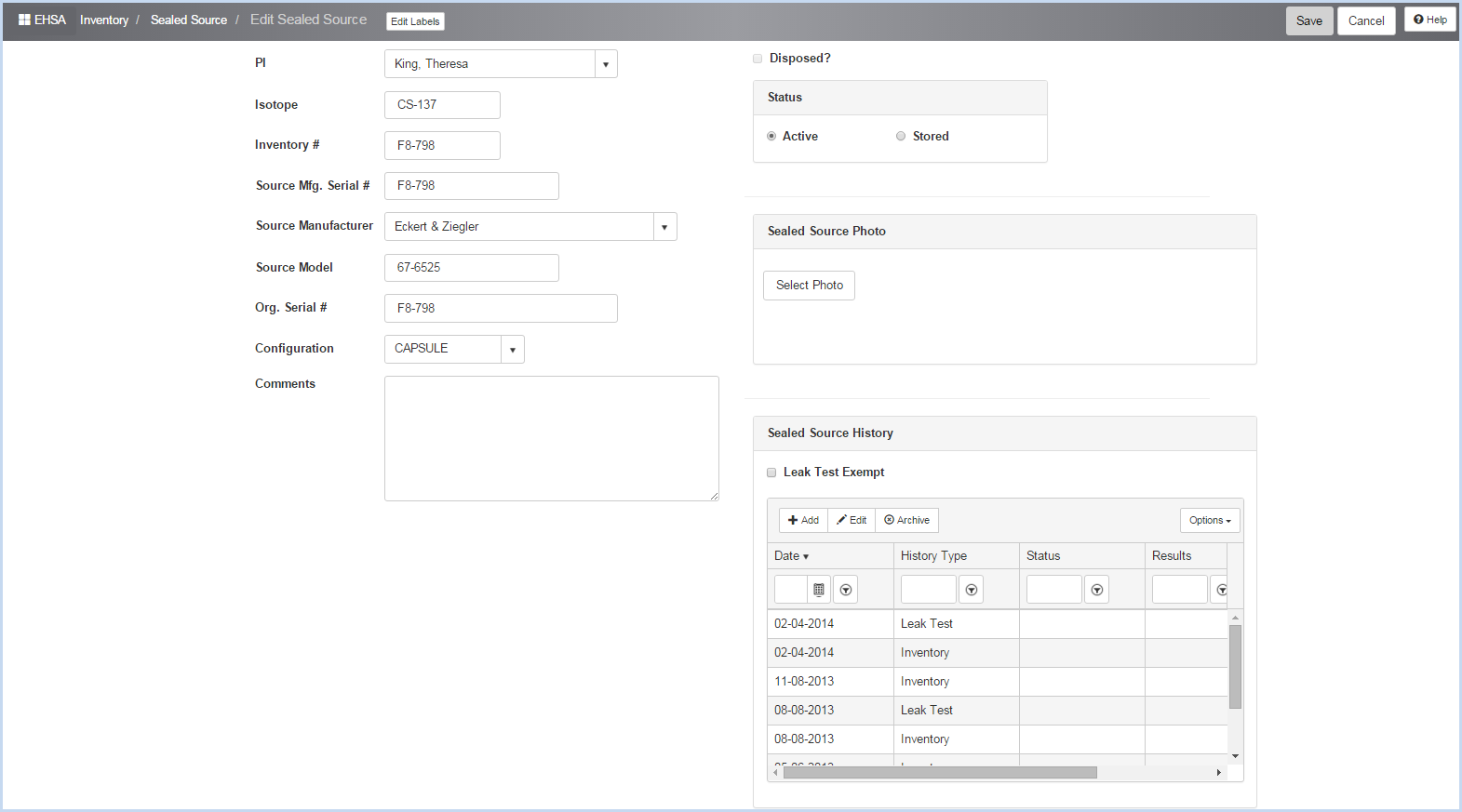Select the Stored status radio button
The width and height of the screenshot is (1462, 812).
[901, 136]
